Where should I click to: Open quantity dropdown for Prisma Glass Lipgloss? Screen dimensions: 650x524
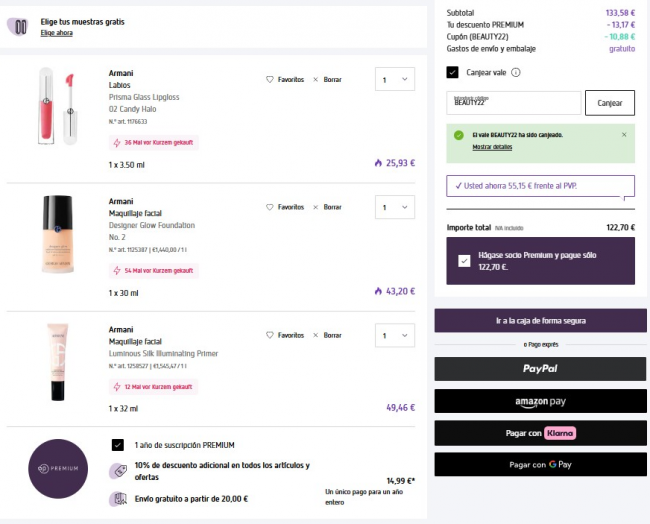tap(394, 79)
